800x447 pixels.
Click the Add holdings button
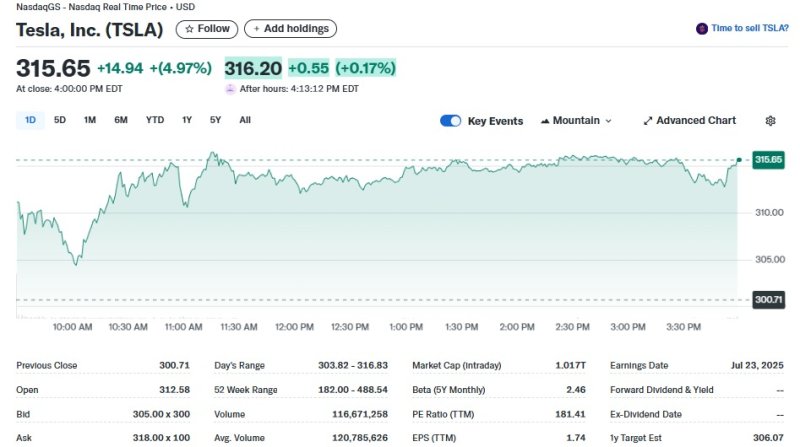pyautogui.click(x=290, y=29)
